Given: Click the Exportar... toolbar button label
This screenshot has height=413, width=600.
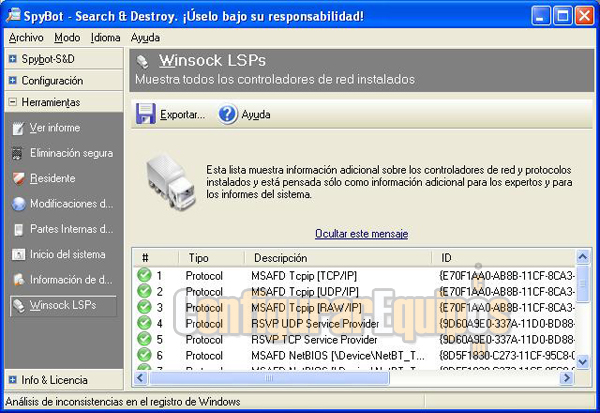Looking at the screenshot, I should 183,114.
